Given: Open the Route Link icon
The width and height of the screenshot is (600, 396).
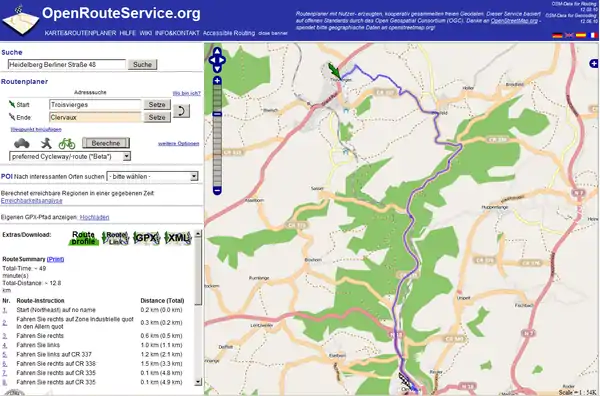Looking at the screenshot, I should click(x=115, y=238).
